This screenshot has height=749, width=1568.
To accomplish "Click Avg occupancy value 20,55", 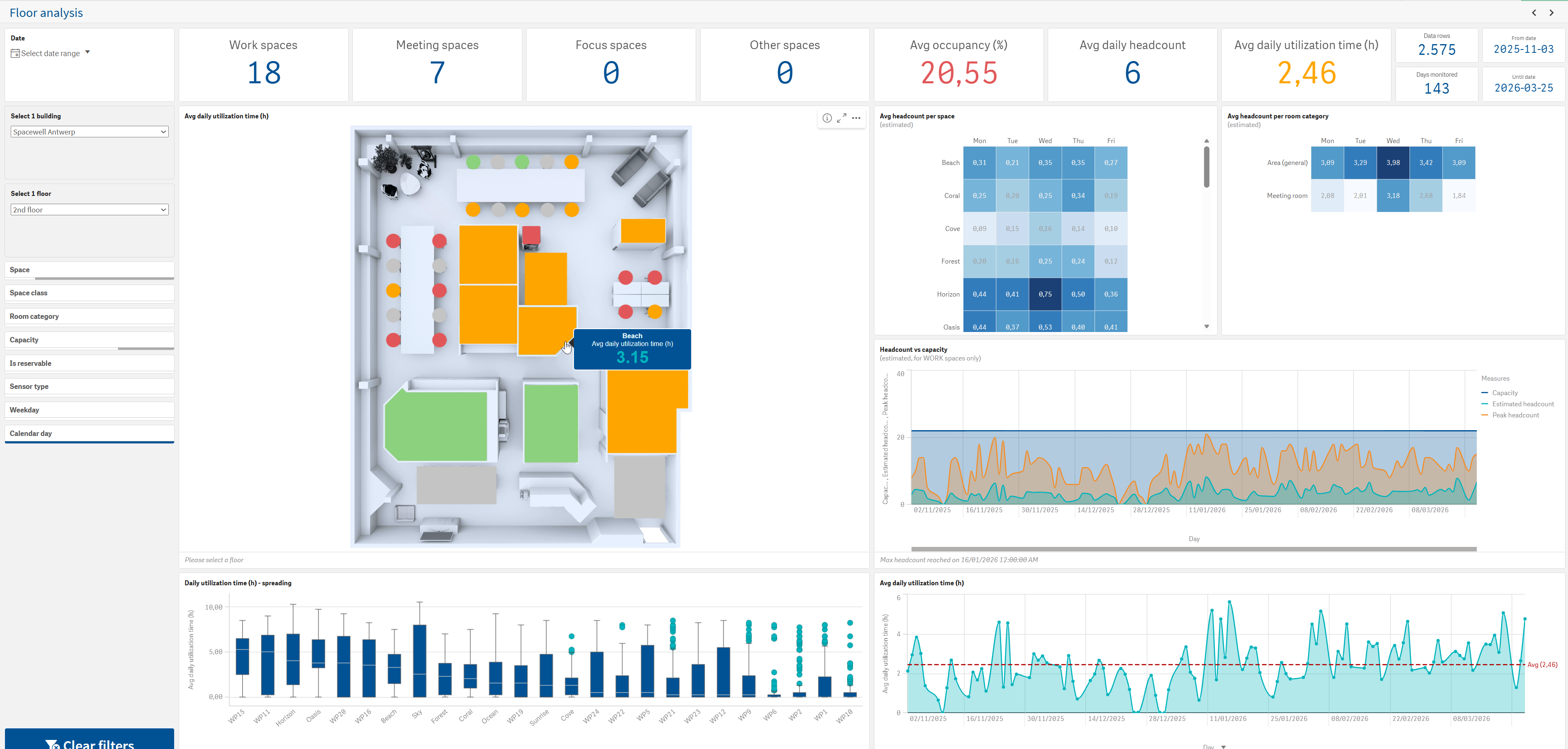I will tap(959, 73).
